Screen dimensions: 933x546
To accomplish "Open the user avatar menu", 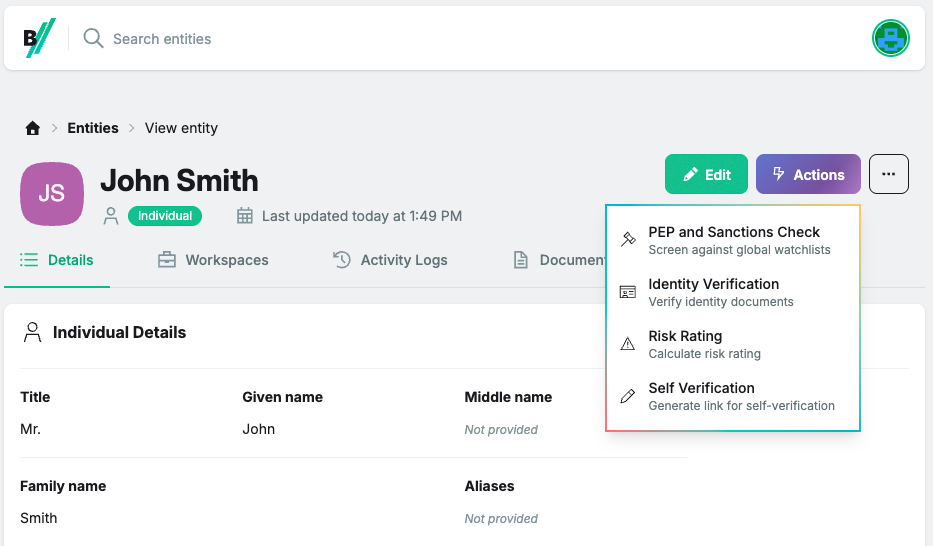I will (890, 38).
